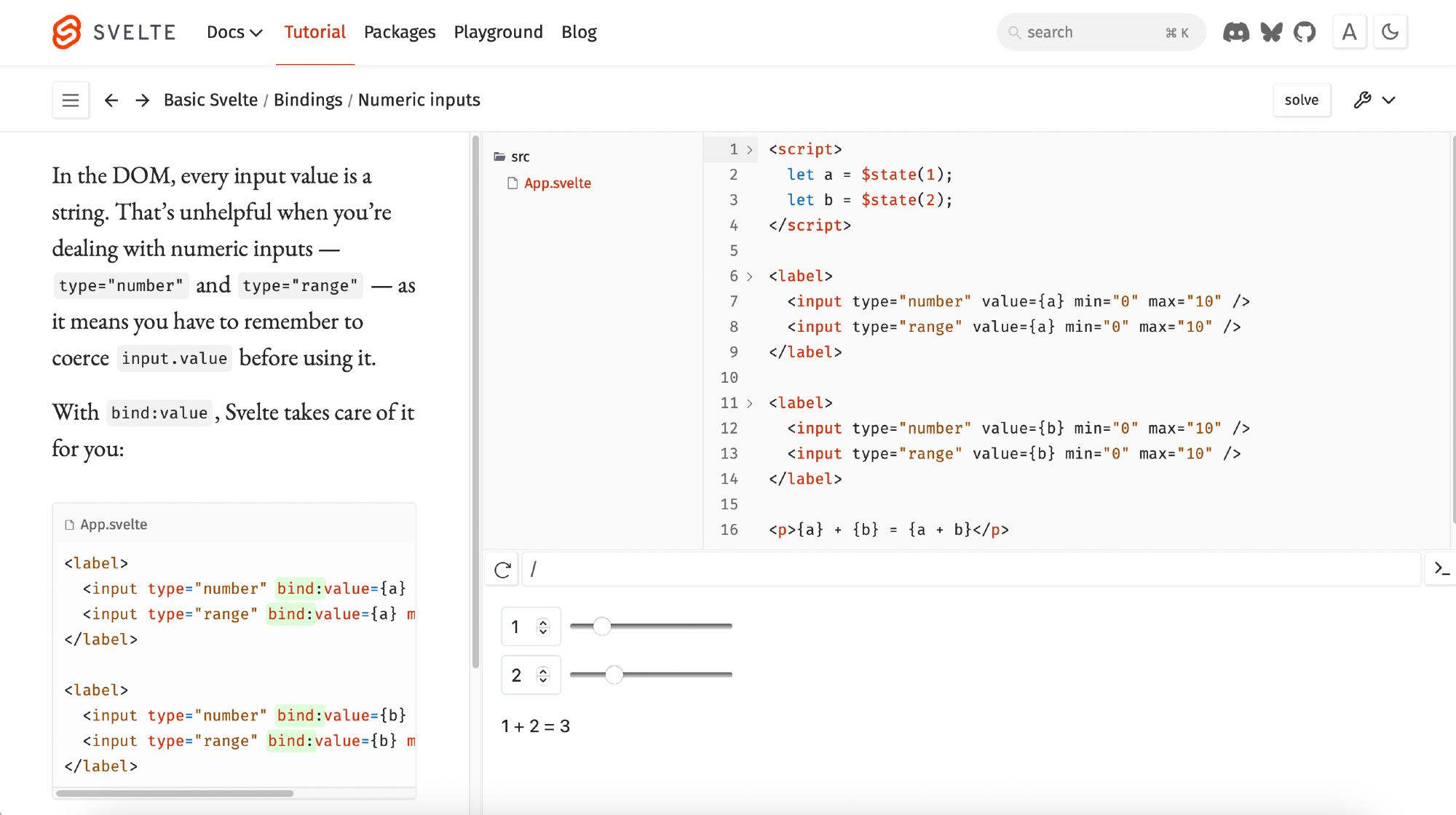Image resolution: width=1456 pixels, height=815 pixels.
Task: Toggle the font style 'A' button
Action: click(x=1349, y=32)
